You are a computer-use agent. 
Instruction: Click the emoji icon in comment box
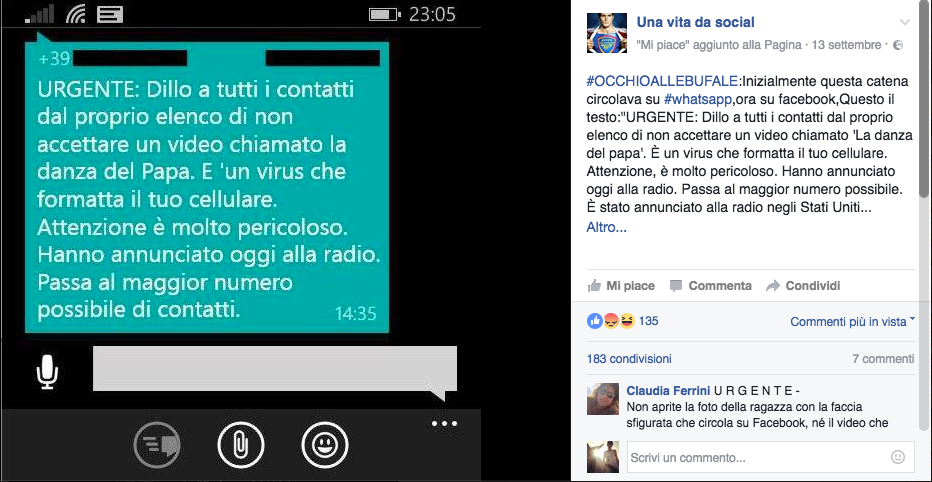coord(898,457)
